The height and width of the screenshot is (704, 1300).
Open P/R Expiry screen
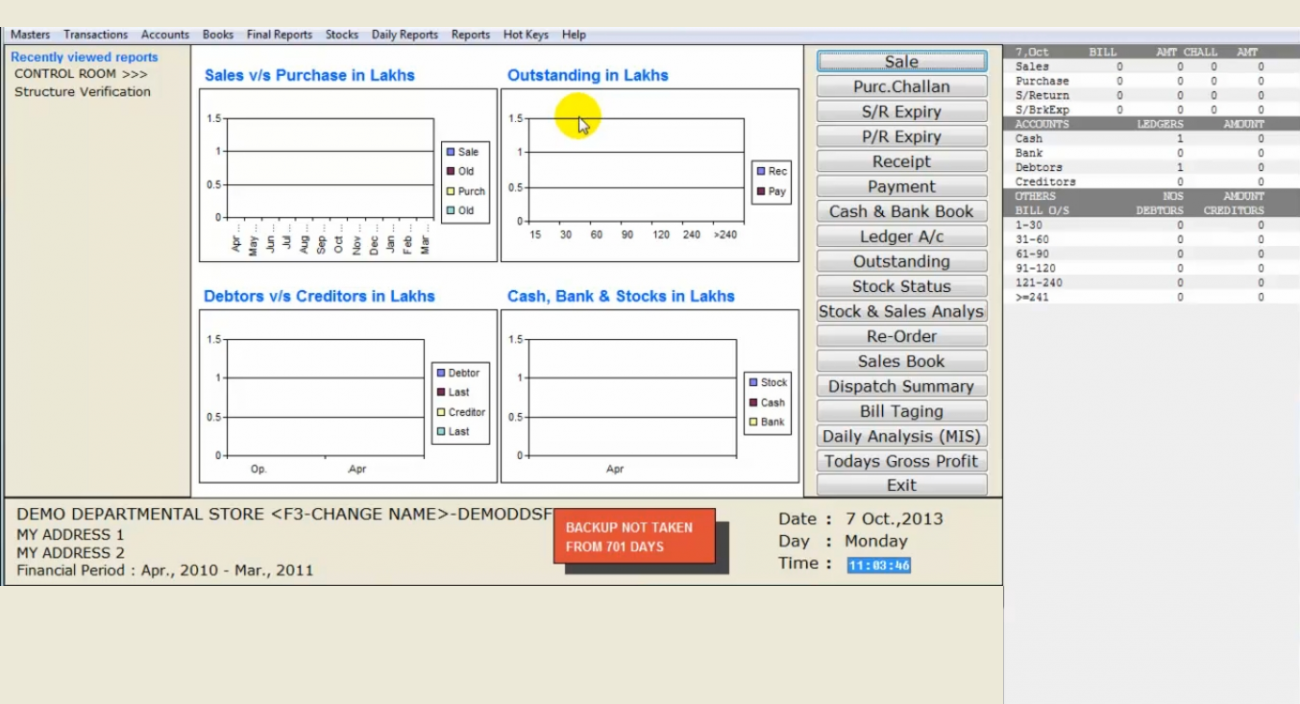pyautogui.click(x=901, y=136)
